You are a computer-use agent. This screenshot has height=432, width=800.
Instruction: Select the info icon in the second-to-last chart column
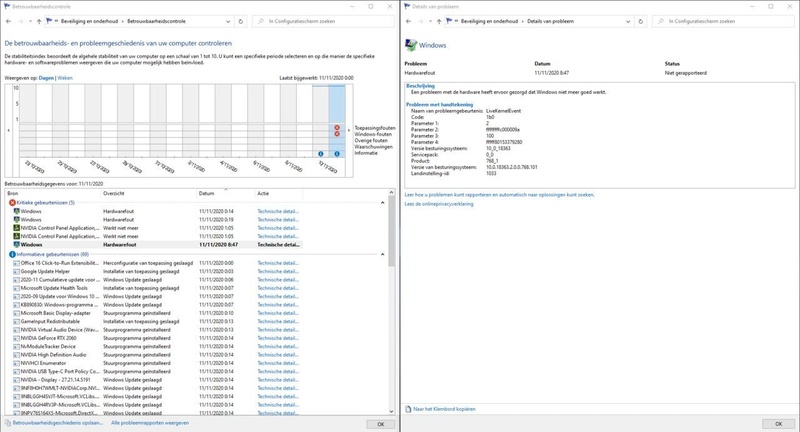point(320,154)
